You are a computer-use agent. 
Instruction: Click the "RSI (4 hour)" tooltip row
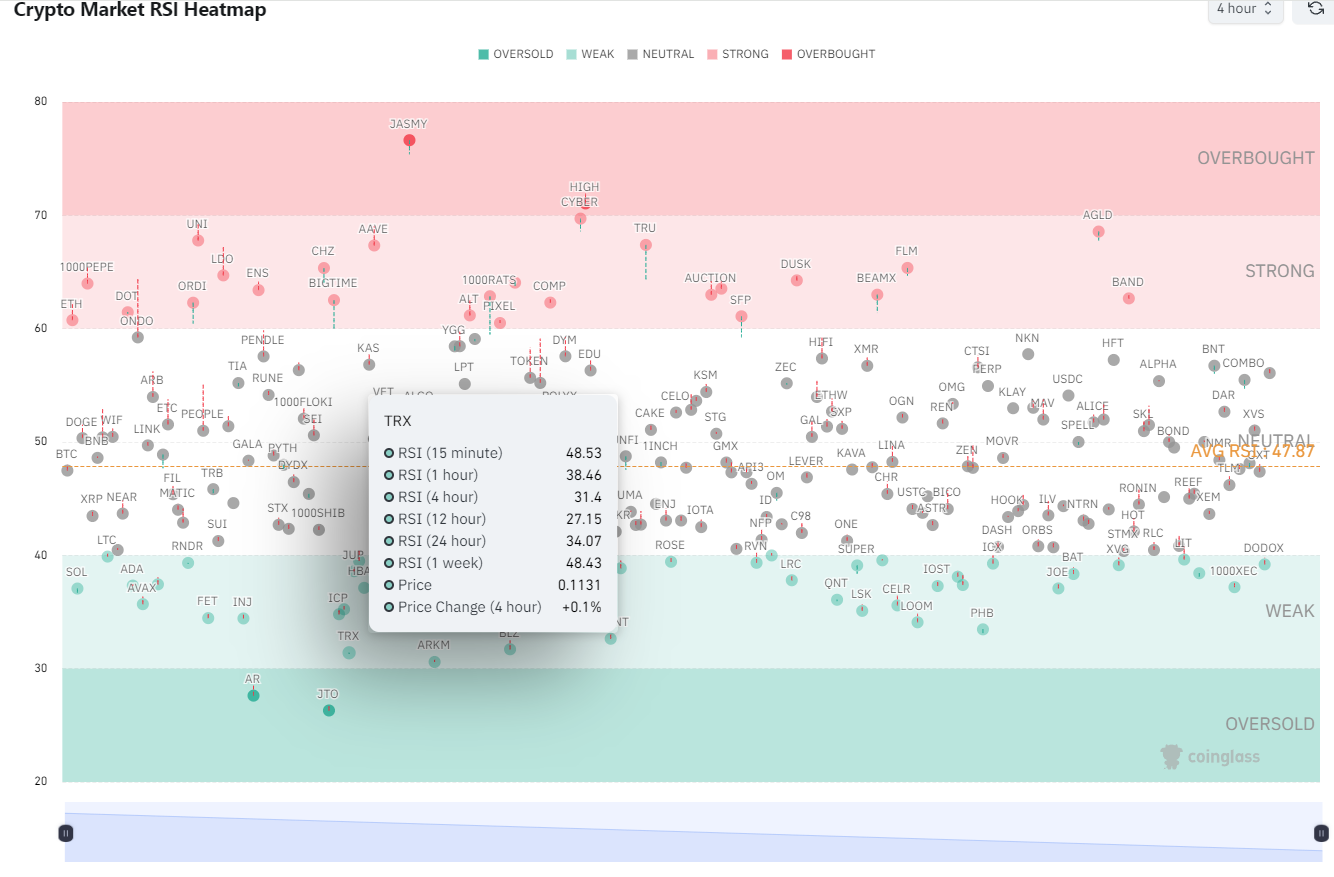pos(493,497)
